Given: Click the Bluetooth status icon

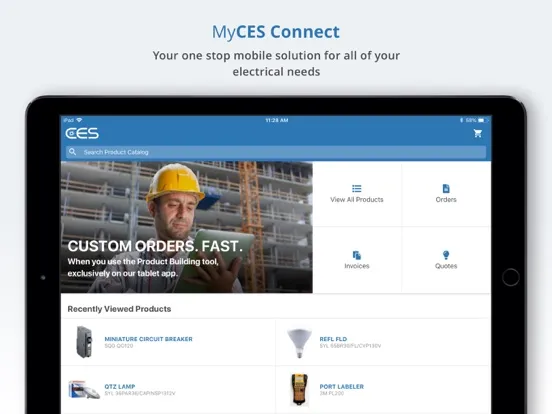Looking at the screenshot, I should point(461,120).
